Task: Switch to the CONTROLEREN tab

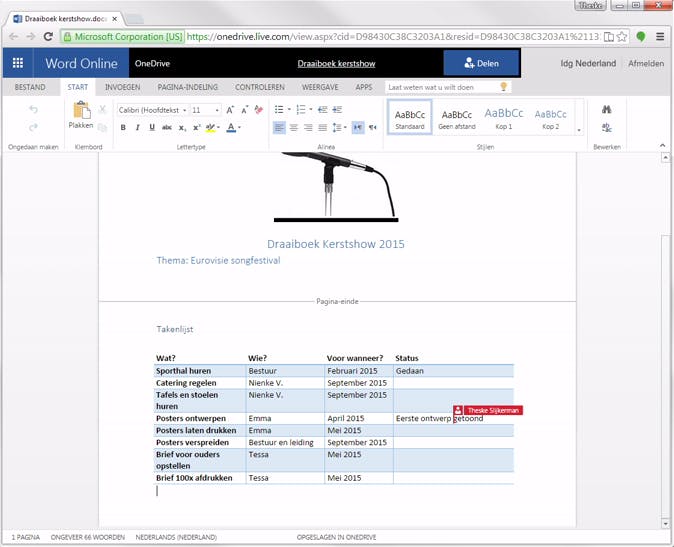Action: point(260,87)
